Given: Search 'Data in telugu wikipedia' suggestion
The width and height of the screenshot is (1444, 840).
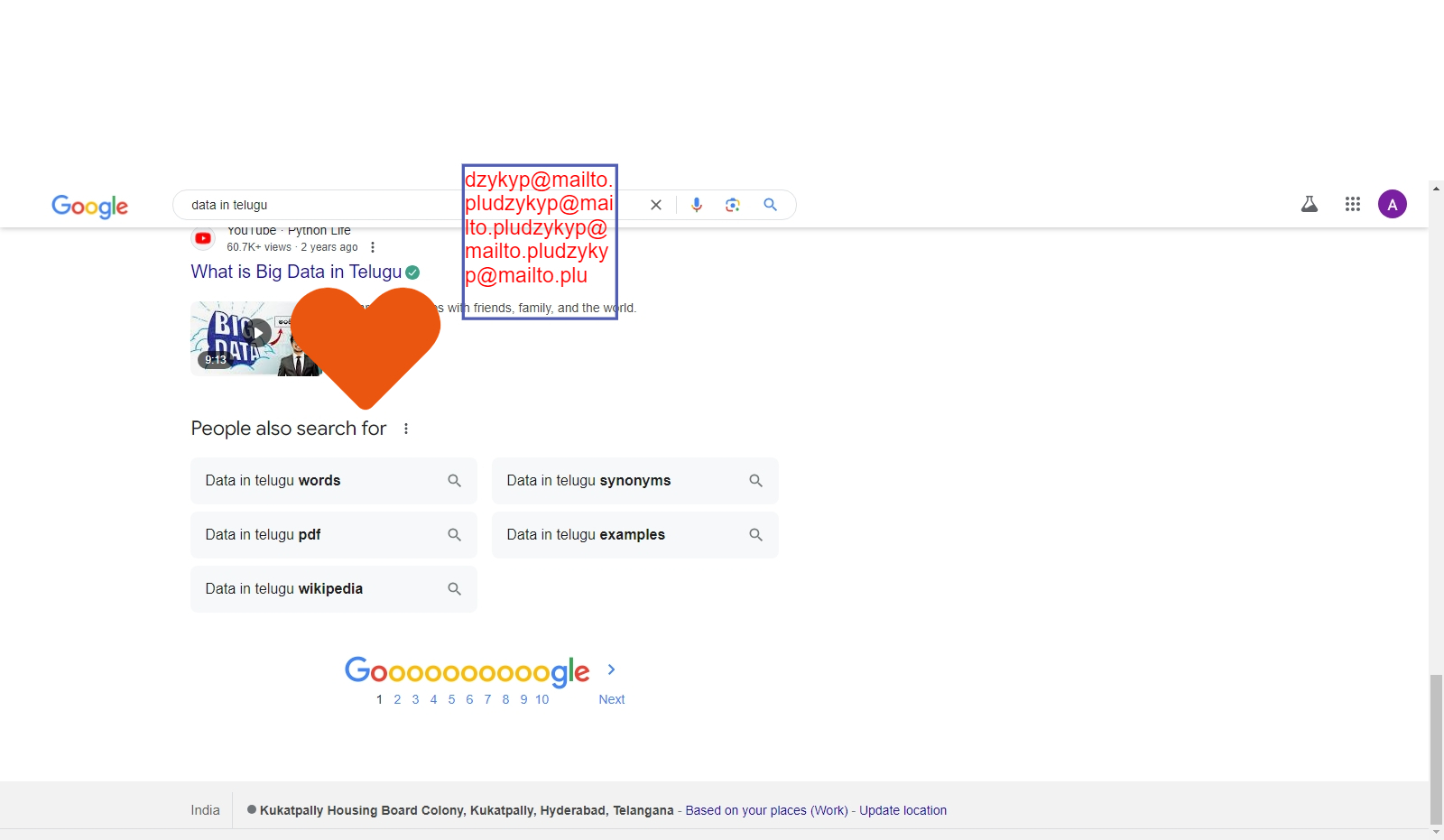Looking at the screenshot, I should point(334,589).
